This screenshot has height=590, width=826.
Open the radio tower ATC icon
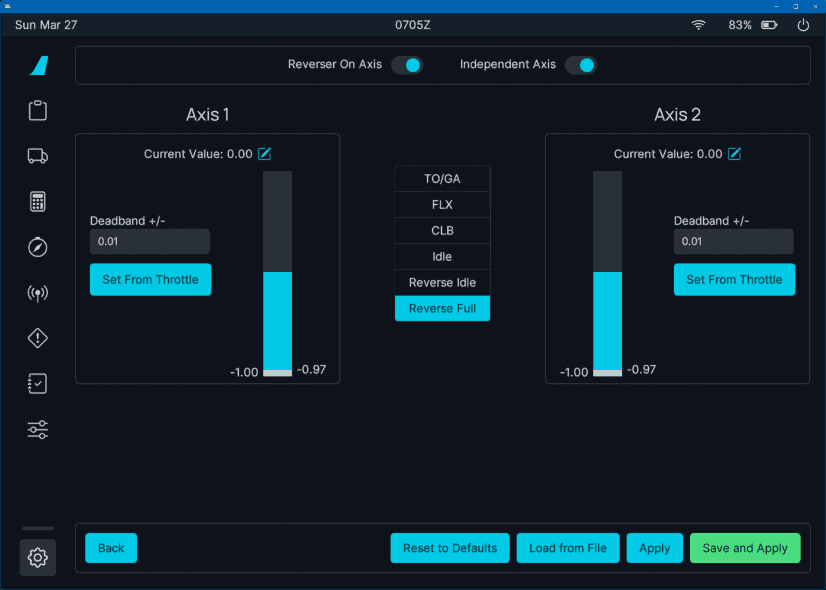pos(38,293)
